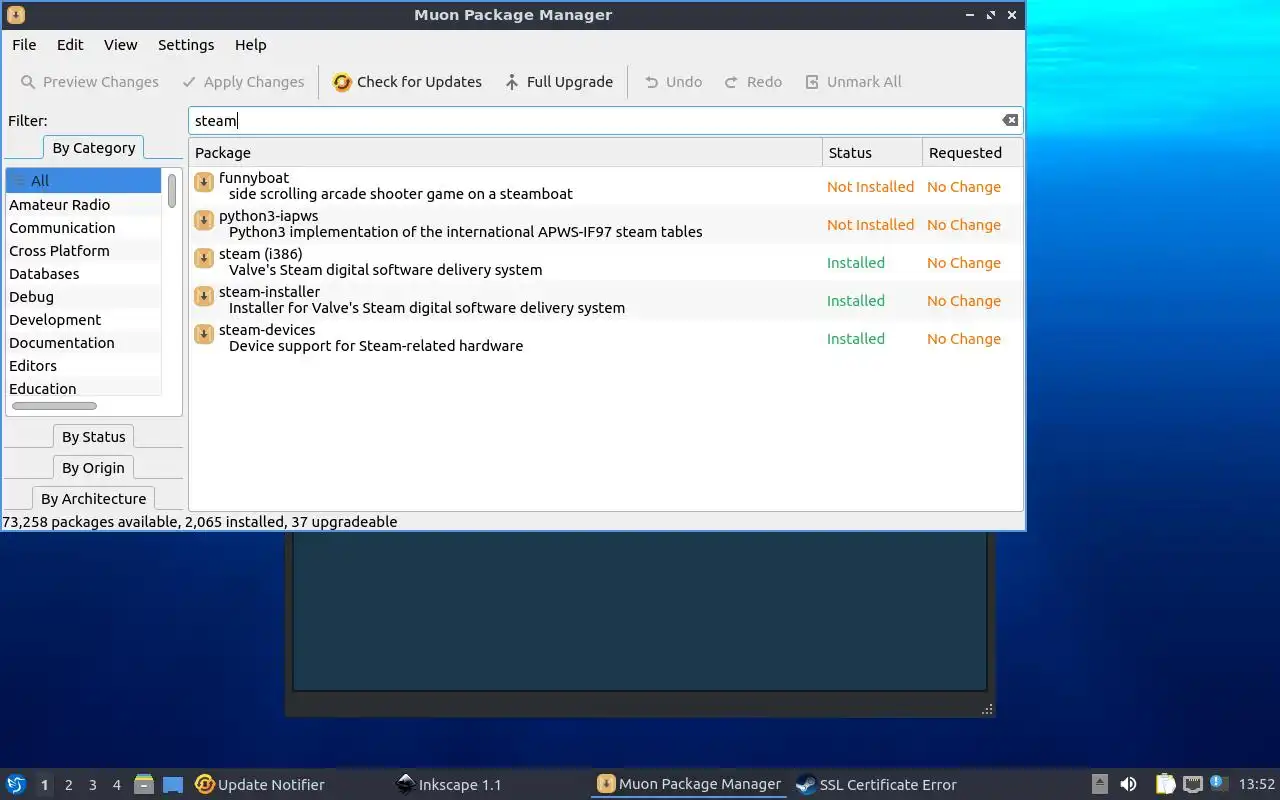Viewport: 1280px width, 800px height.
Task: Open the Settings menu
Action: pyautogui.click(x=186, y=45)
